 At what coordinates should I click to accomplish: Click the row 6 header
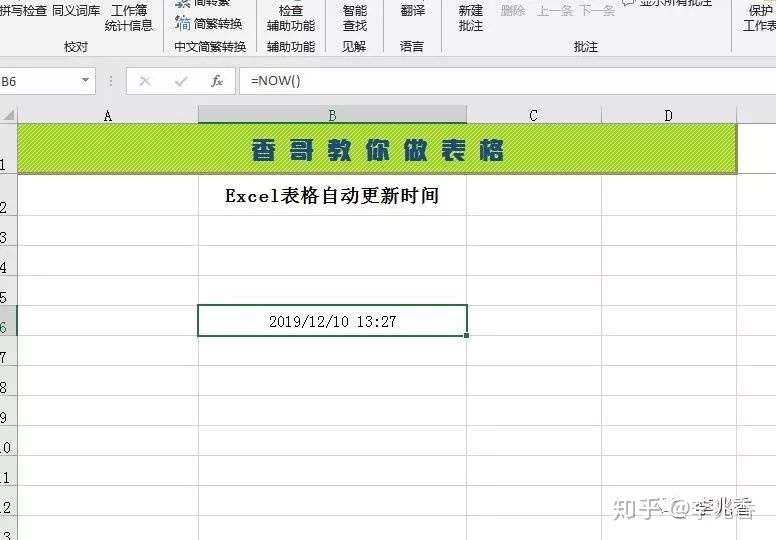8,321
